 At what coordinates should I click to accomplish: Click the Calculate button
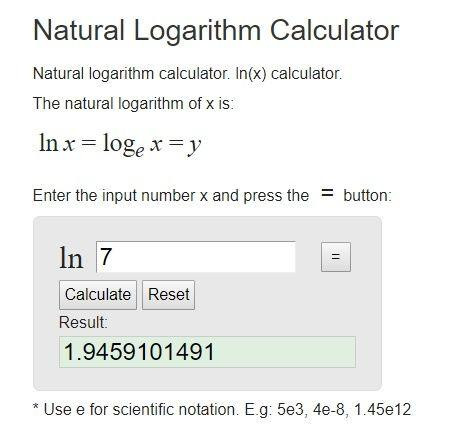[x=98, y=295]
